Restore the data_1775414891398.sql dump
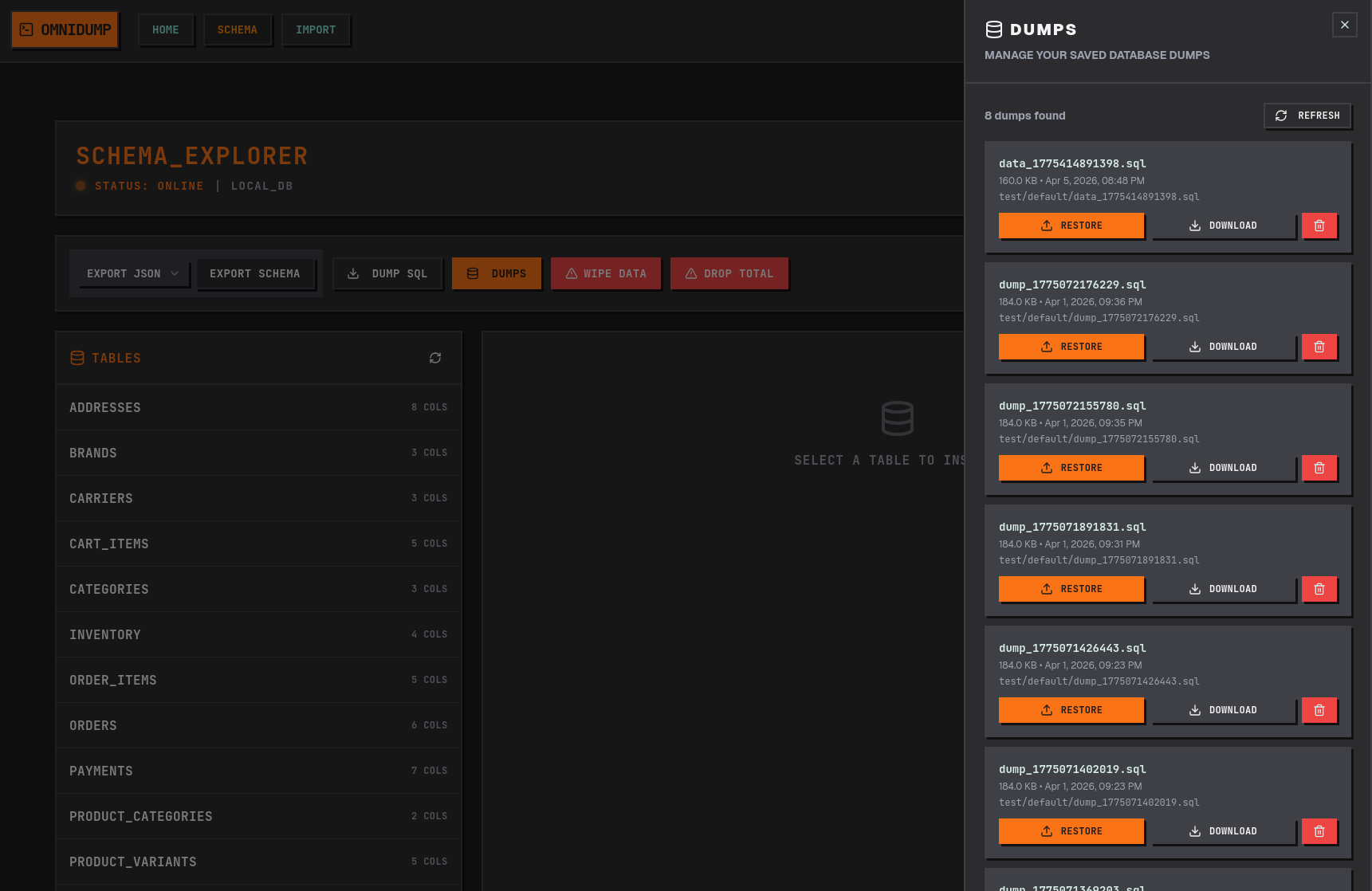Image resolution: width=1372 pixels, height=891 pixels. 1071,226
